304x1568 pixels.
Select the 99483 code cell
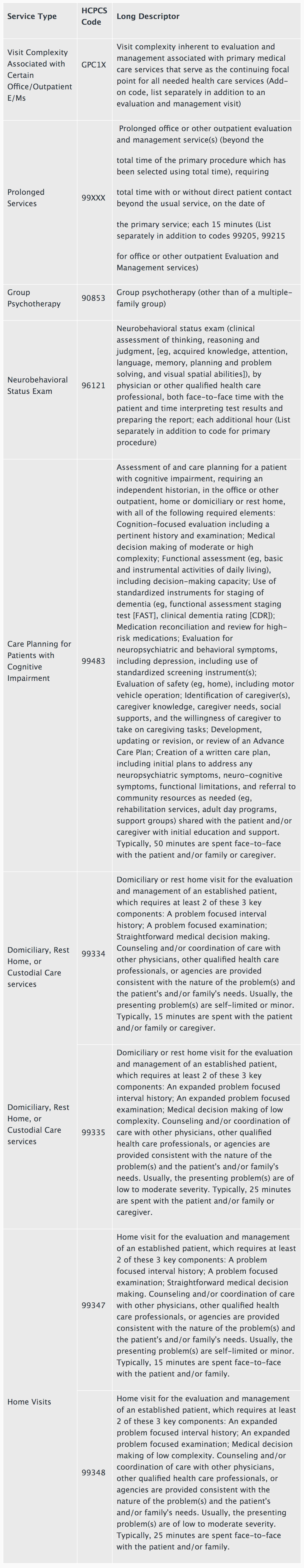pos(94,660)
